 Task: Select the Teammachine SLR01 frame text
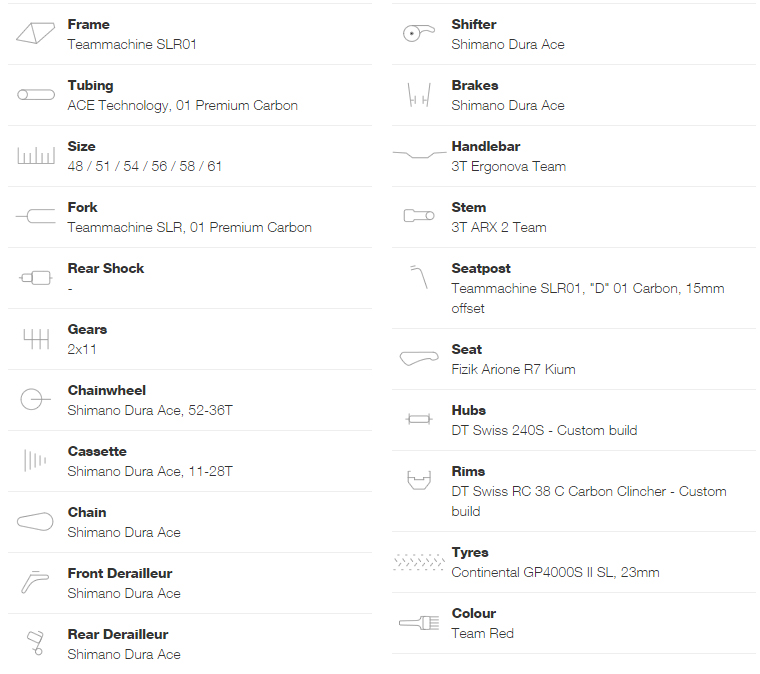[x=132, y=45]
